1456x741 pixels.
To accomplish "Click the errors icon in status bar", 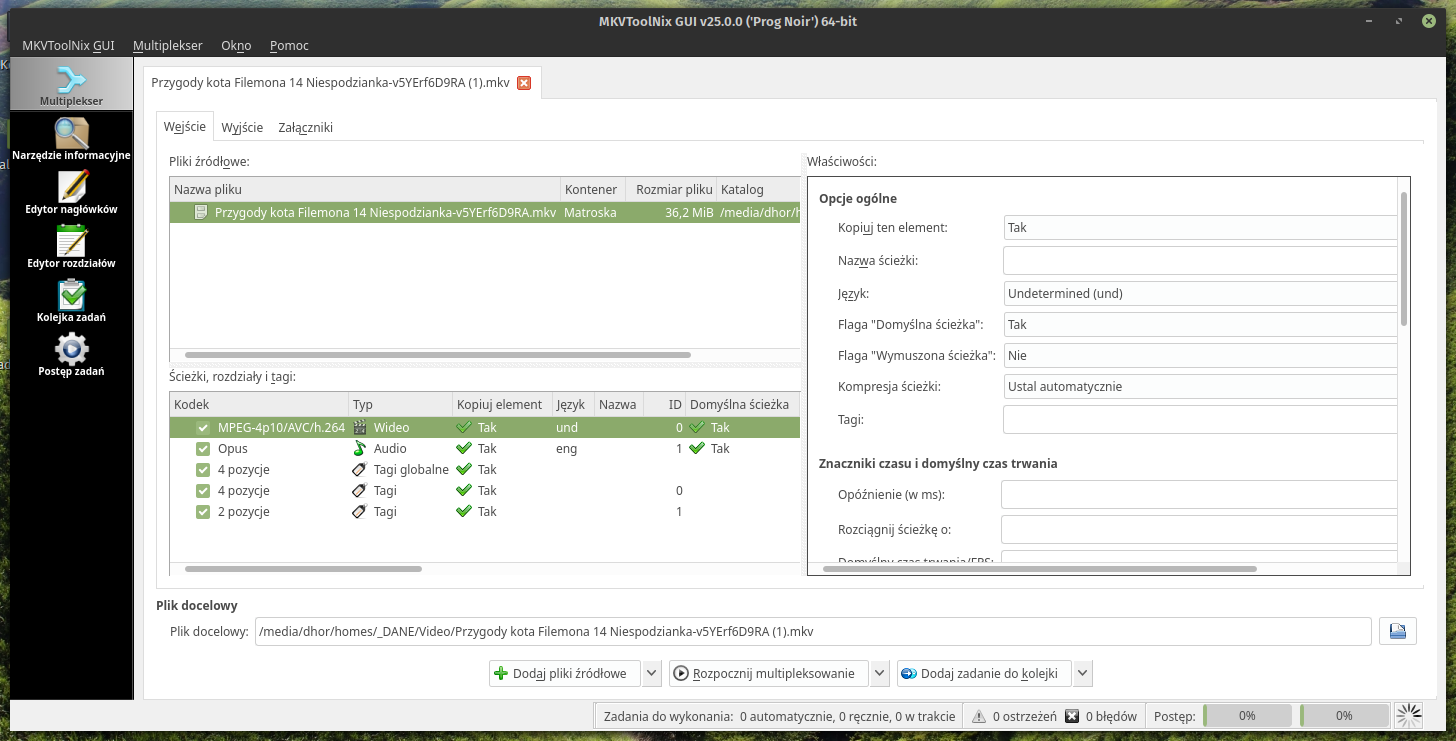I will tap(1072, 716).
